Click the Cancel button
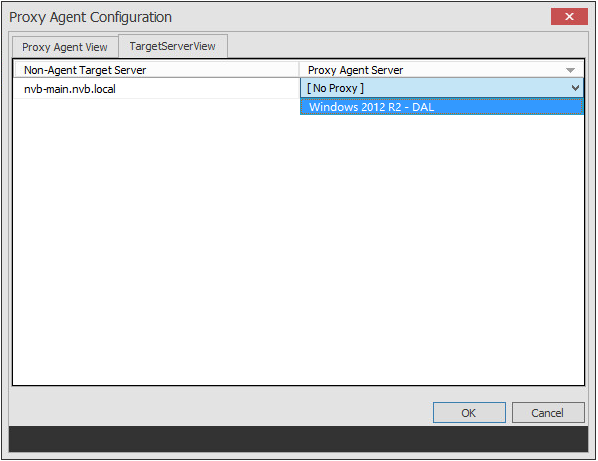Image resolution: width=598 pixels, height=461 pixels. [x=548, y=413]
